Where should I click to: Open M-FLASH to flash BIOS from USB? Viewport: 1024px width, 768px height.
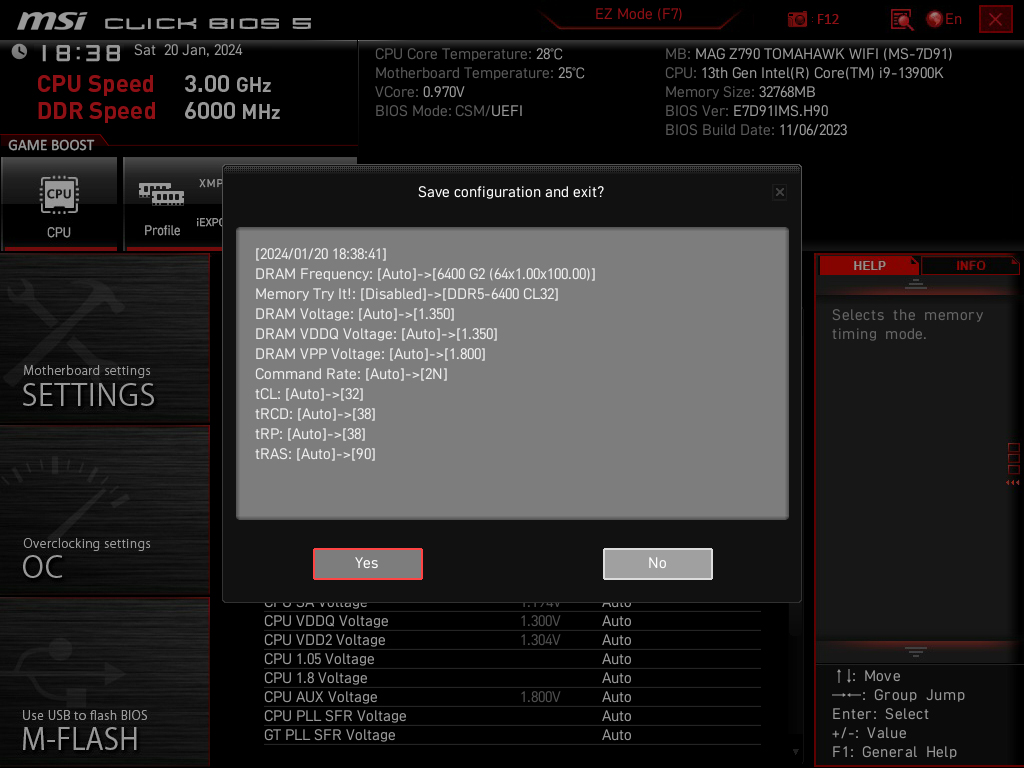(x=104, y=682)
